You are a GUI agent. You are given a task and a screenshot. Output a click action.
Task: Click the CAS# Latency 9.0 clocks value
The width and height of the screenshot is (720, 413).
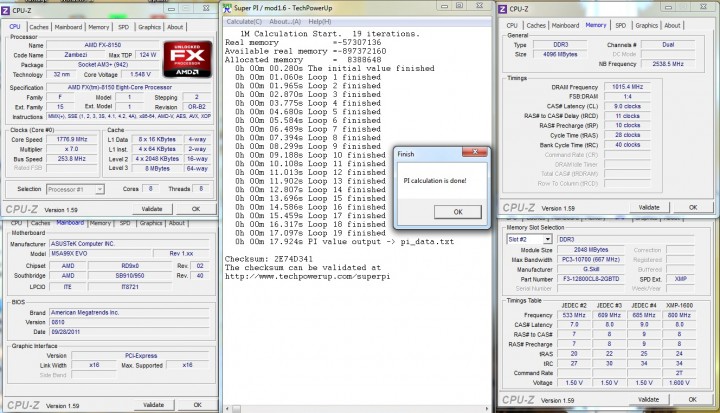point(627,106)
